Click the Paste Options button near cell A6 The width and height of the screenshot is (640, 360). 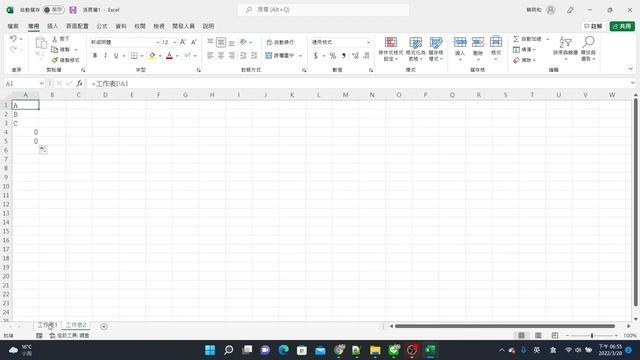pos(43,150)
